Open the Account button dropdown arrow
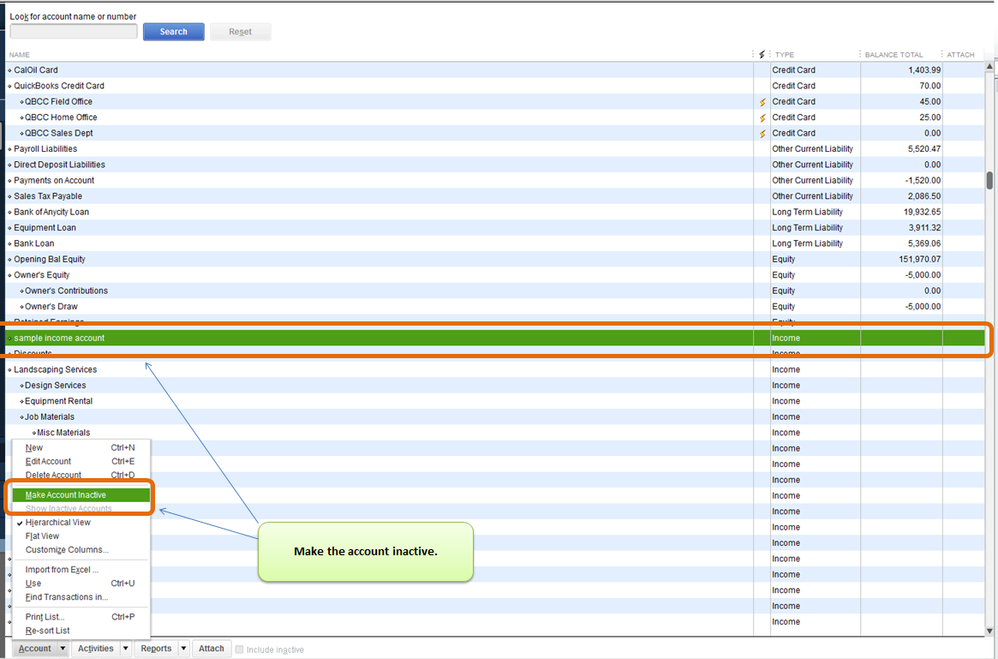 62,648
